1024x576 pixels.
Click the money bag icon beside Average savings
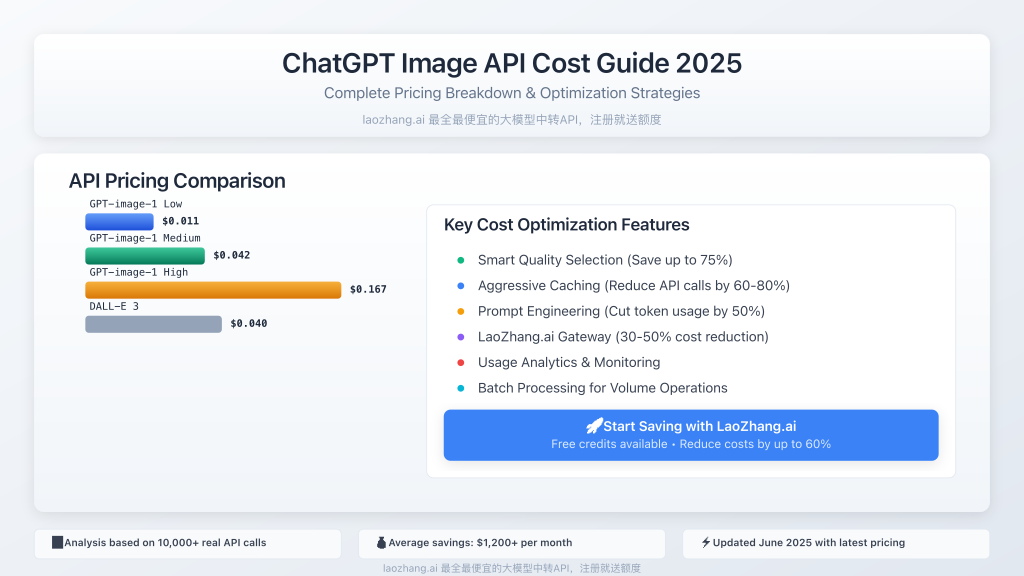381,543
